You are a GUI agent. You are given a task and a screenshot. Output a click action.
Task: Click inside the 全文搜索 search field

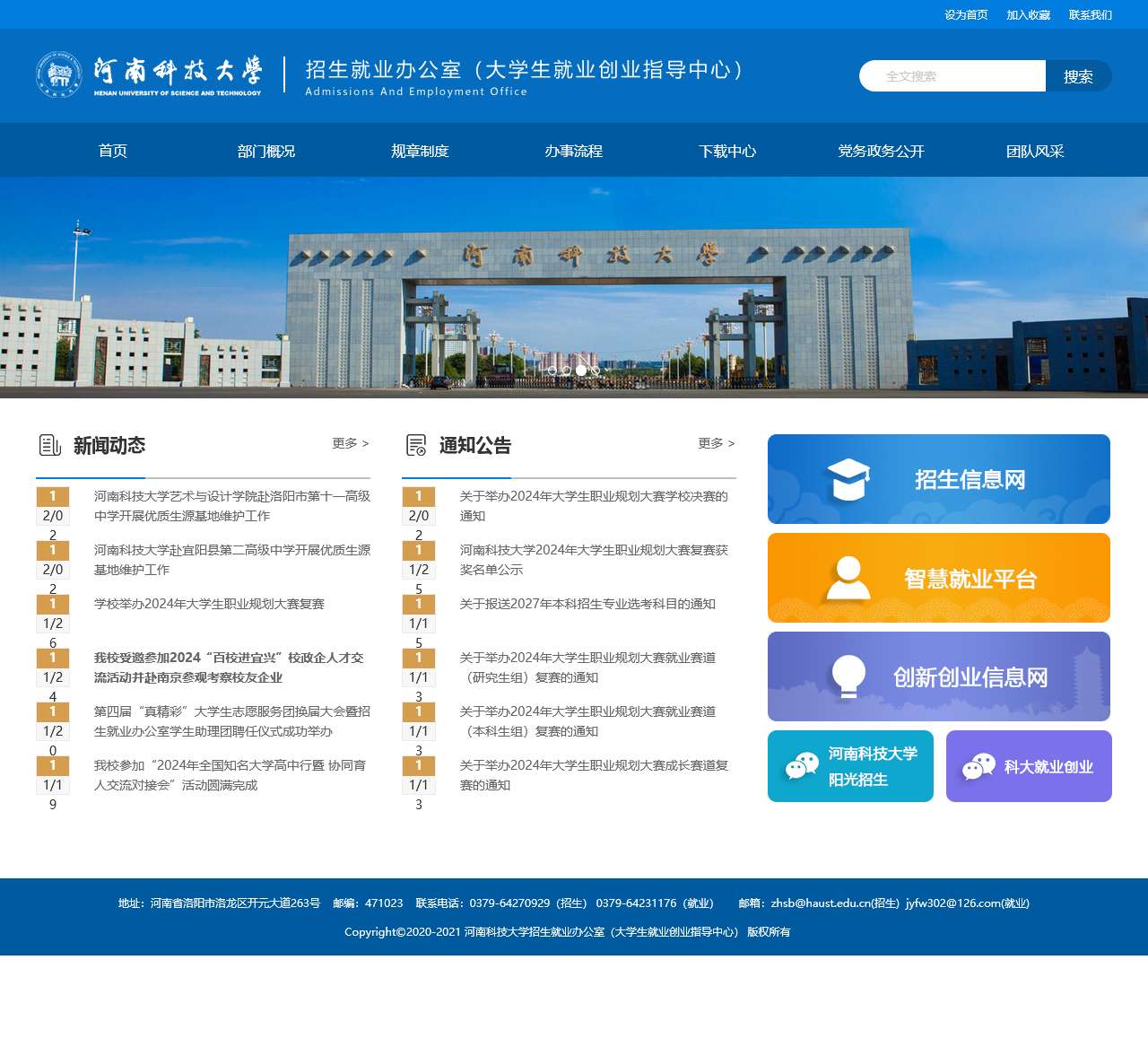(x=951, y=75)
